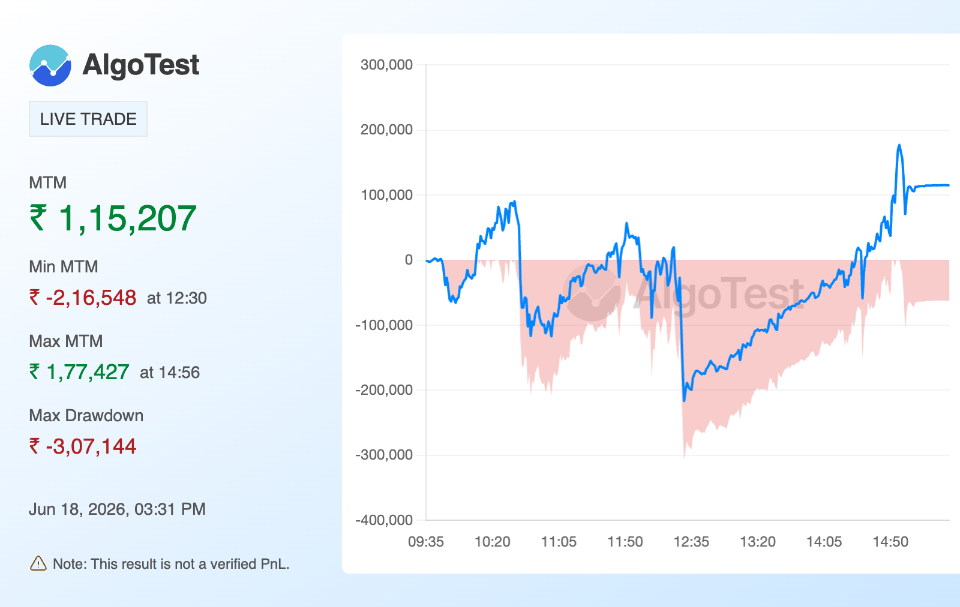This screenshot has width=960, height=607.
Task: Click the AlgoTest brand name text
Action: (141, 65)
